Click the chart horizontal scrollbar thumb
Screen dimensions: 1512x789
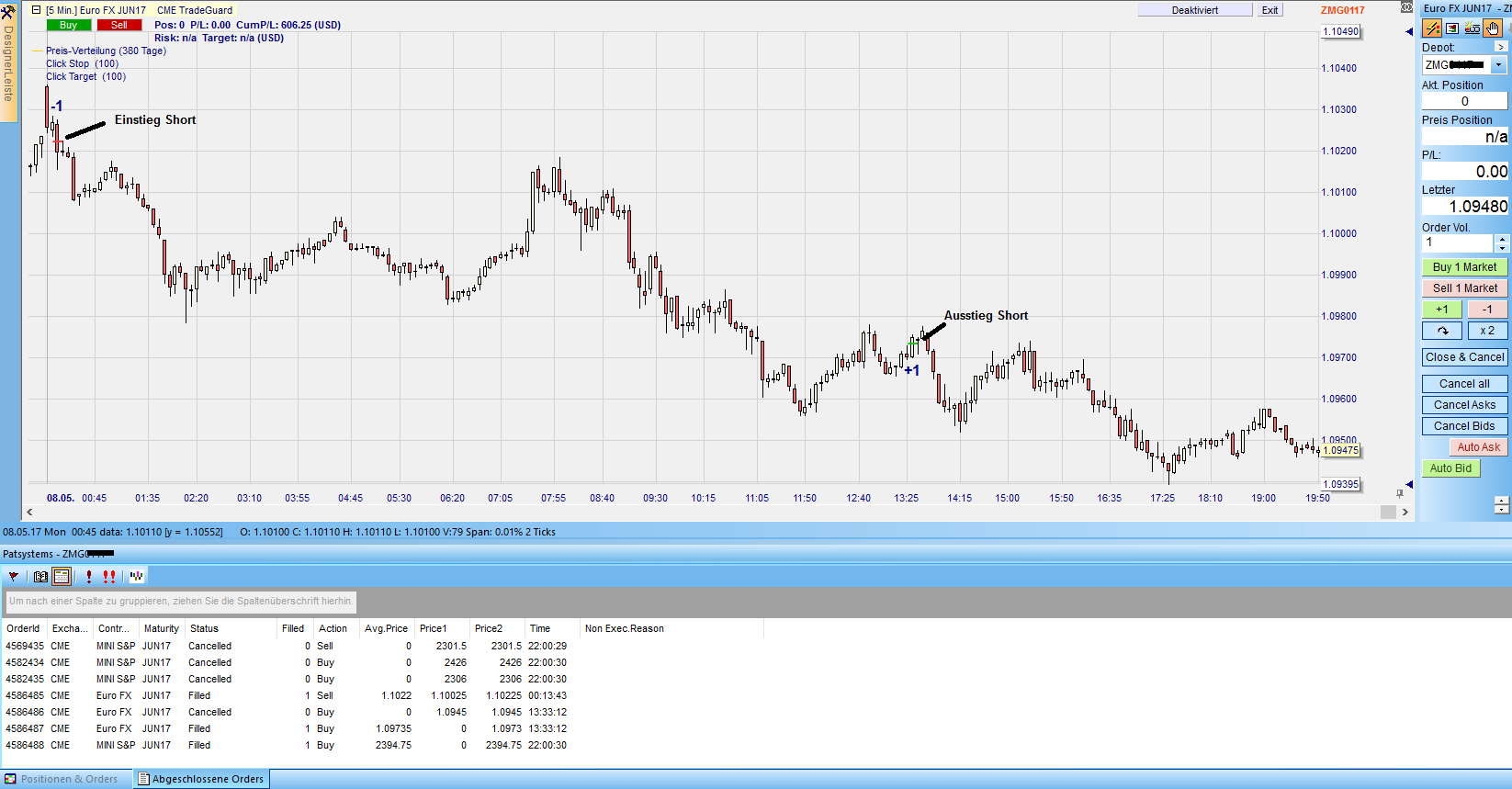1388,513
